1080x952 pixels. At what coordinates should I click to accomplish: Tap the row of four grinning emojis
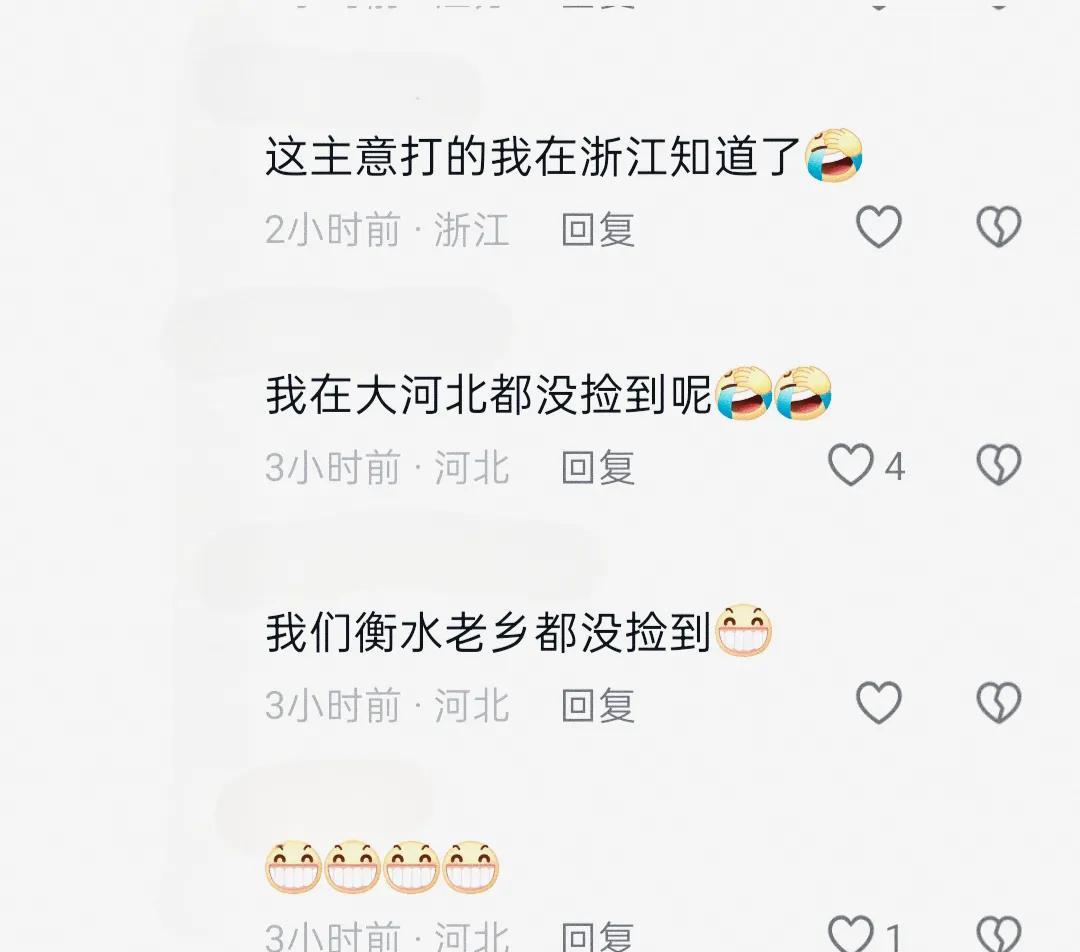(382, 867)
